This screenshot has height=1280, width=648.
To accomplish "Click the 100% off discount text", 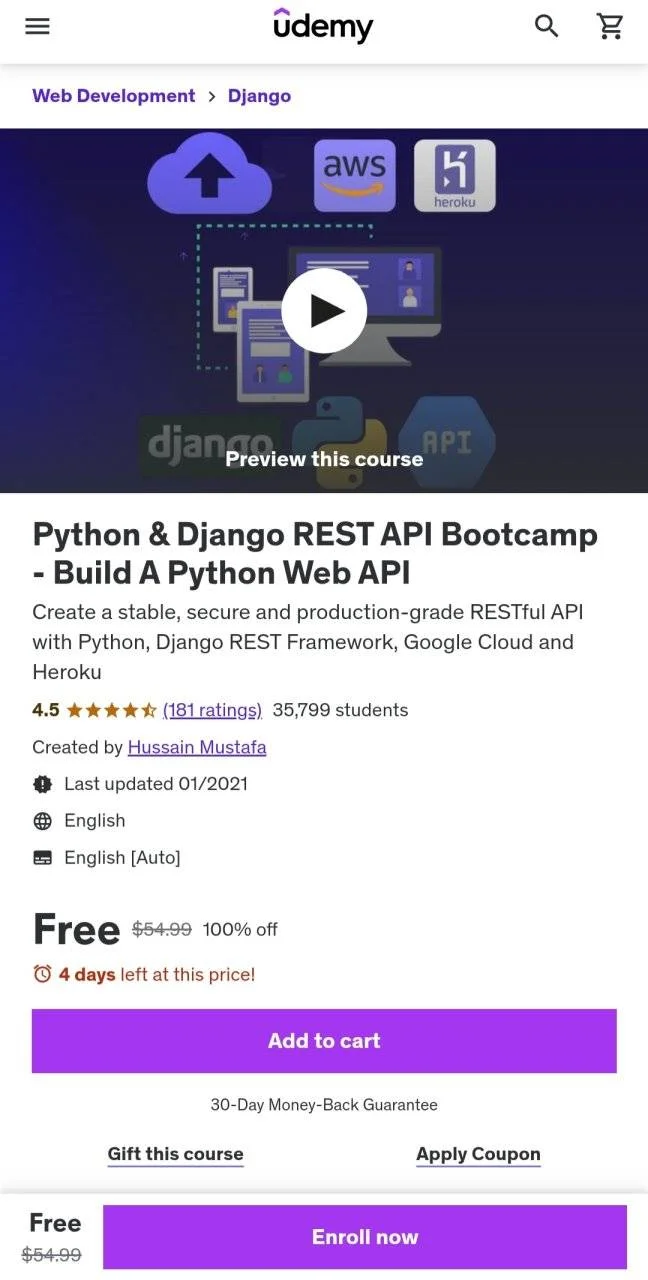I will 240,929.
